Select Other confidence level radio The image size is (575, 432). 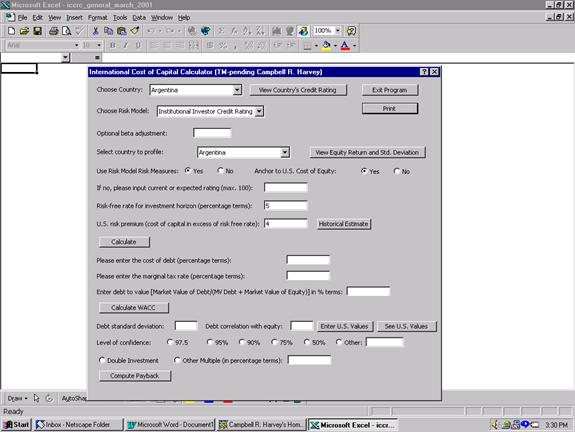point(338,342)
